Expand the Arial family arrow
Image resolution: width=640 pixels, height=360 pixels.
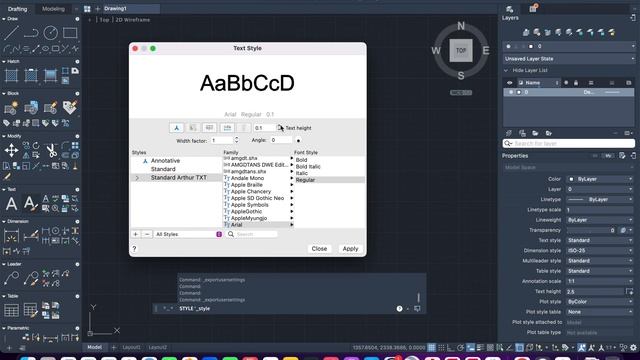(291, 225)
